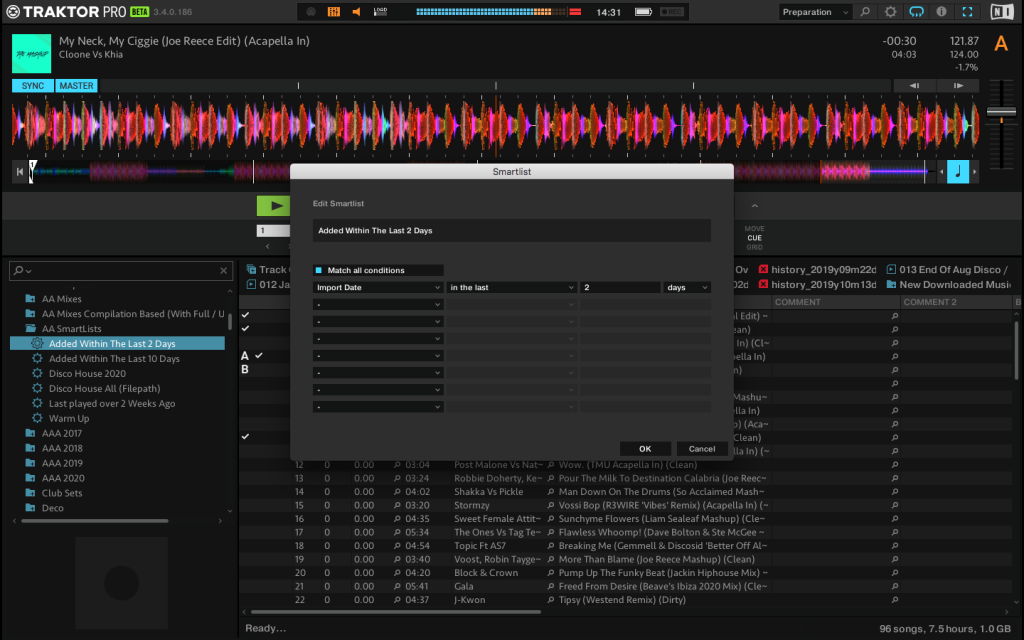Toggle MASTER on deck A

[x=76, y=86]
